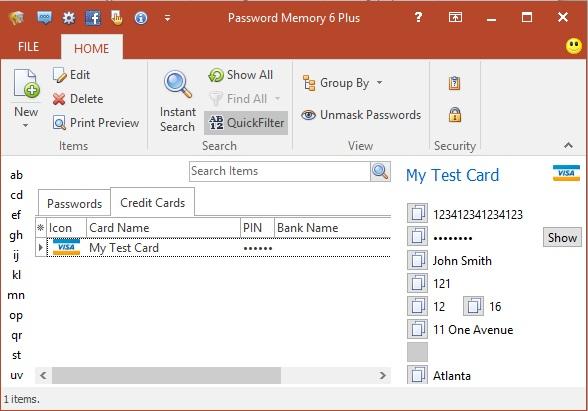Screen dimensions: 588x411
Task: Click the horizontal scrollbar thumb
Action: [x=166, y=375]
